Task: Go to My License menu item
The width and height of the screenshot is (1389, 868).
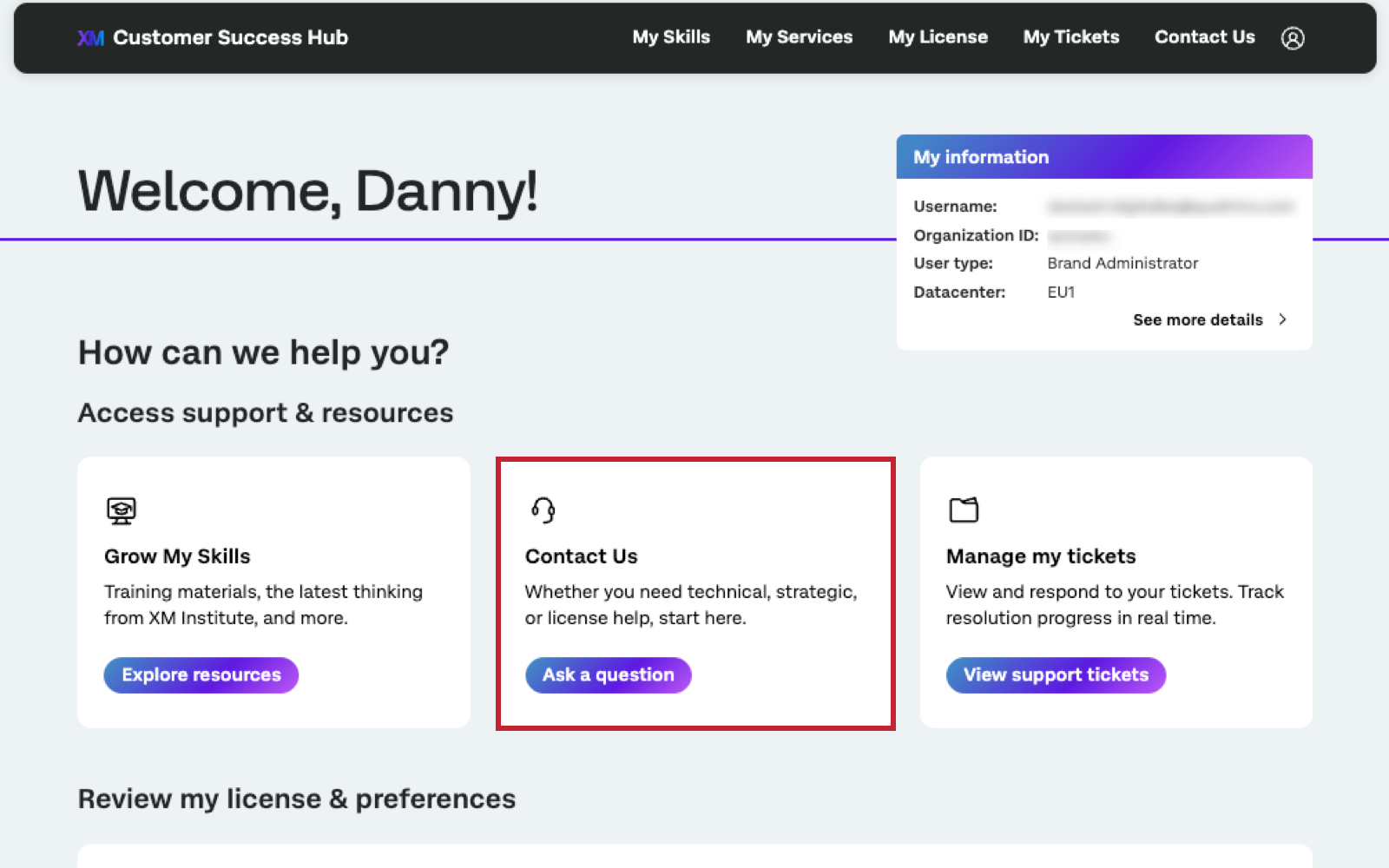Action: (938, 37)
